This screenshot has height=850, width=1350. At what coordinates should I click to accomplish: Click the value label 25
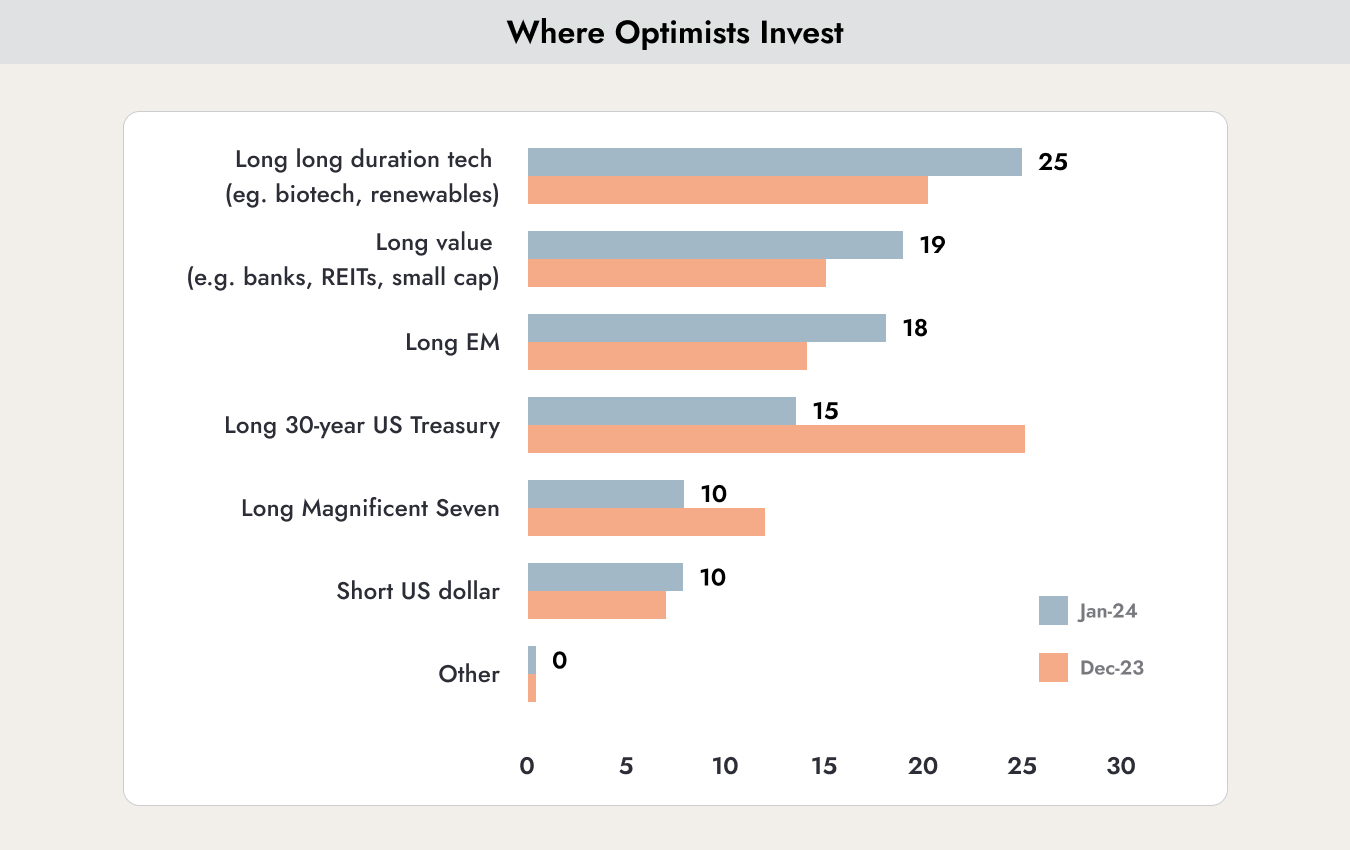click(x=1053, y=162)
